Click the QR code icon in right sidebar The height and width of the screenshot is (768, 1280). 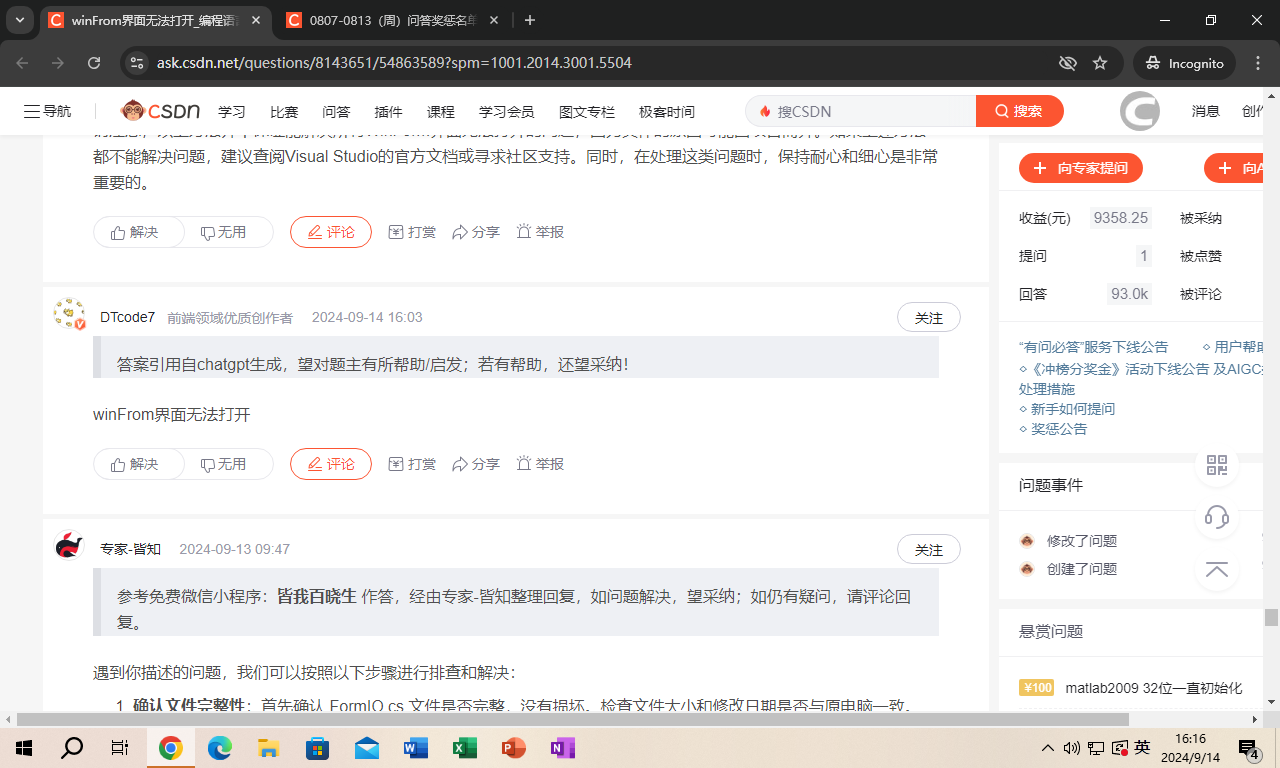click(1216, 464)
